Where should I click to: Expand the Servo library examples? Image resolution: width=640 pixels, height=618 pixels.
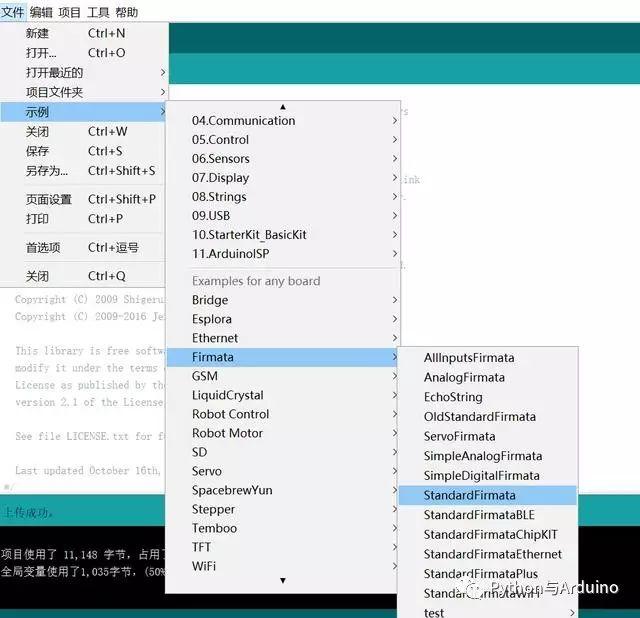pos(283,471)
